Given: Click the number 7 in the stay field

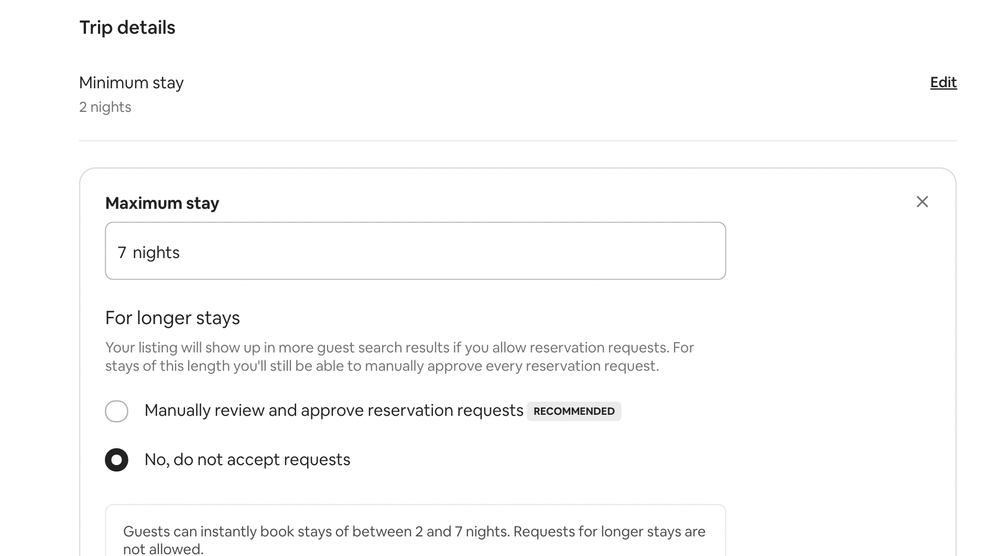Looking at the screenshot, I should (x=122, y=253).
